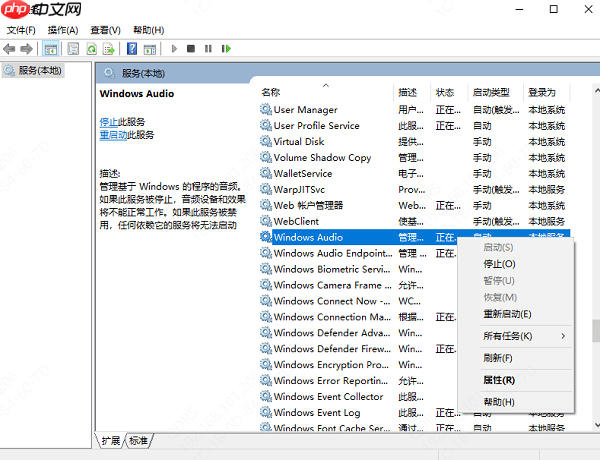Click the Forward arrow in the toolbar
600x460 pixels.
[x=27, y=48]
